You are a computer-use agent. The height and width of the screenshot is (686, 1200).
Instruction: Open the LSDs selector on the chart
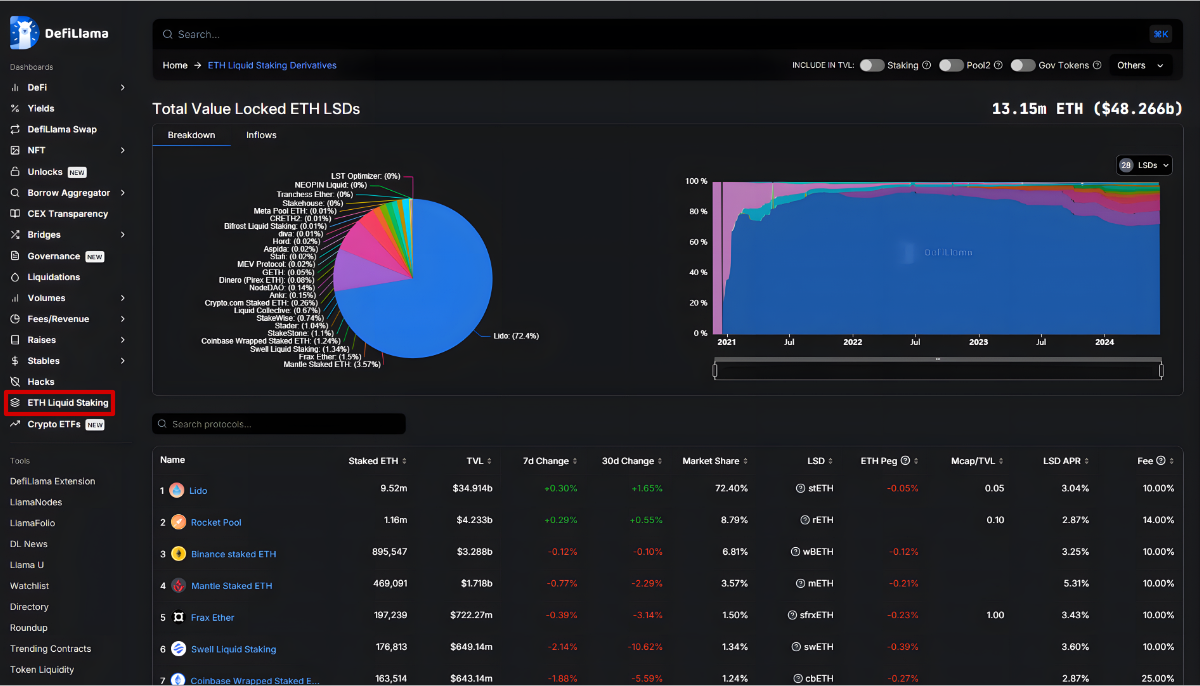coord(1144,165)
